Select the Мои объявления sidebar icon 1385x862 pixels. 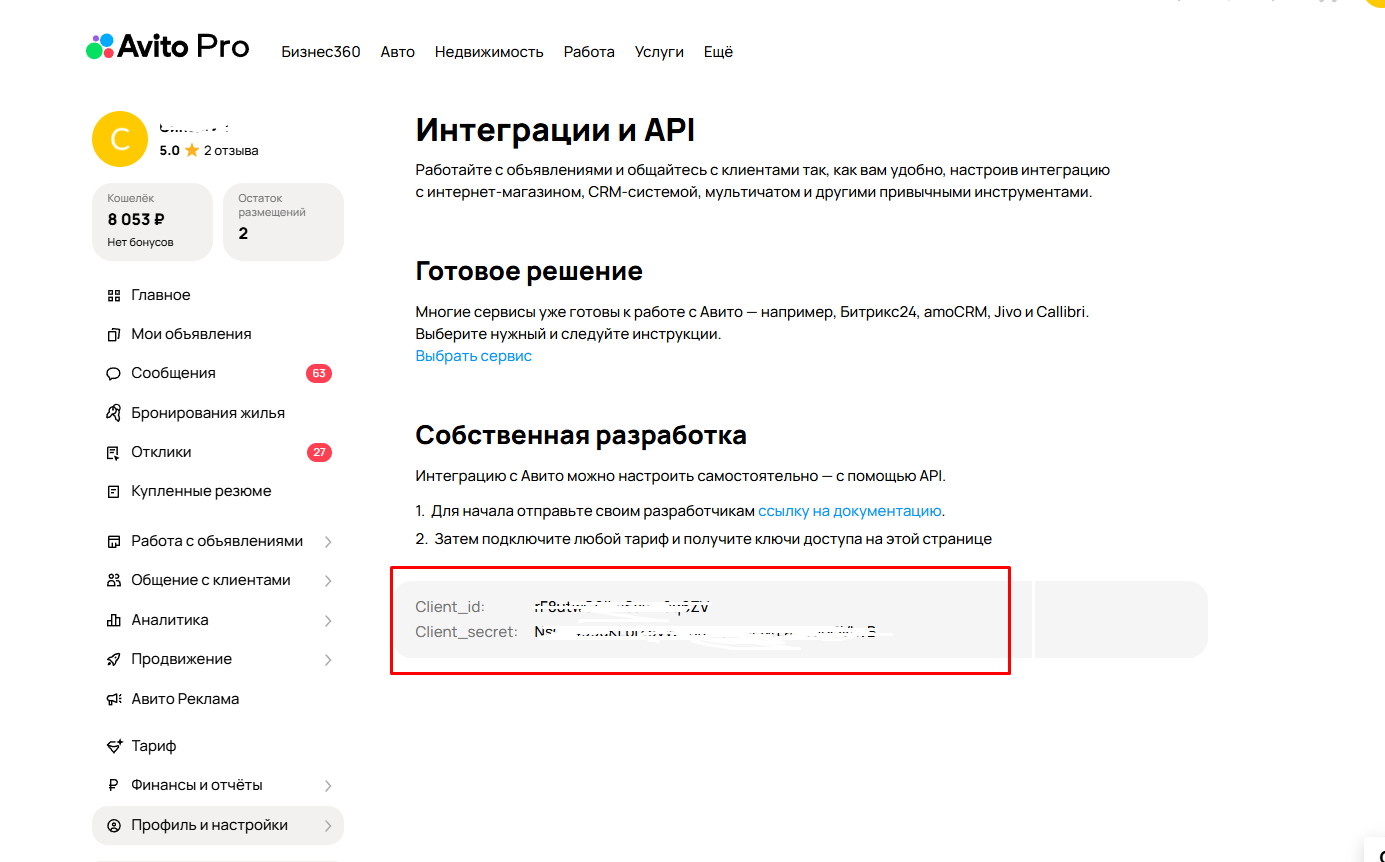point(113,333)
